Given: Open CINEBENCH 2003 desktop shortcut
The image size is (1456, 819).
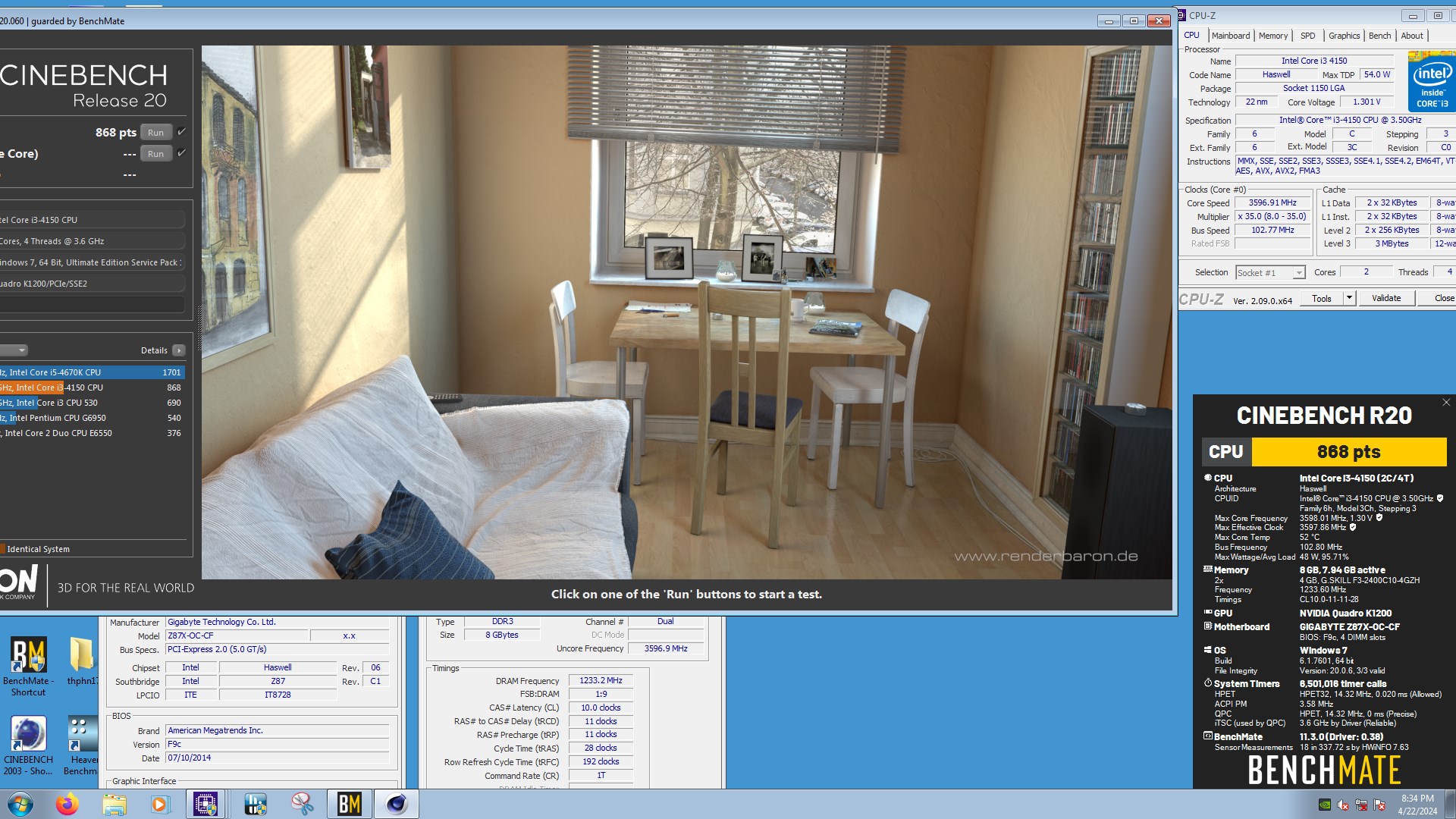Looking at the screenshot, I should pos(29,745).
